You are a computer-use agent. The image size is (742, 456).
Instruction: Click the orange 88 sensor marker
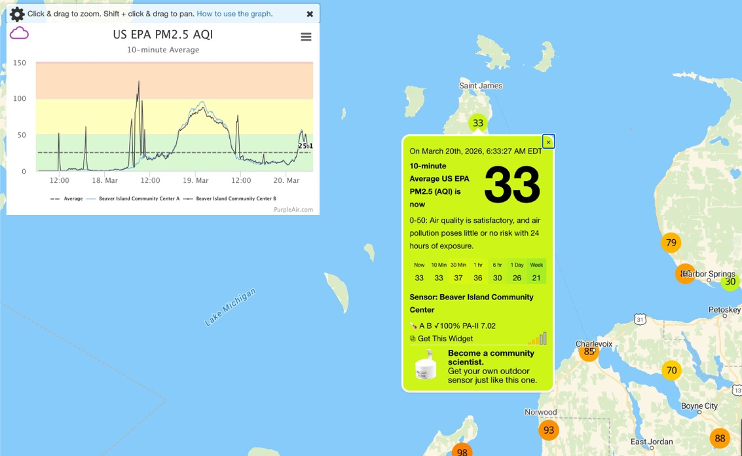point(720,438)
